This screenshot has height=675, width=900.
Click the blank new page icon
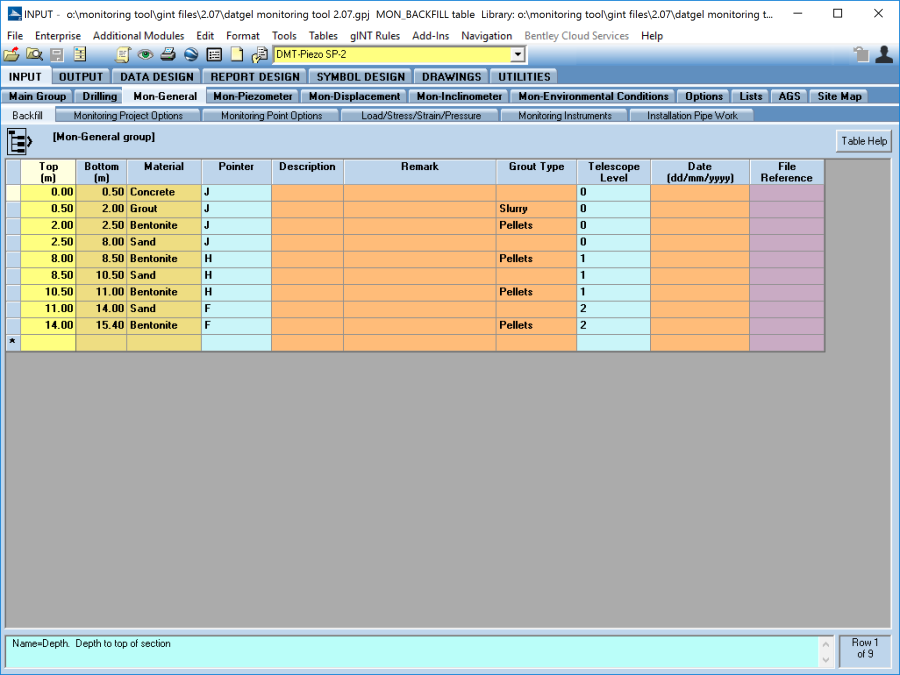(x=237, y=55)
